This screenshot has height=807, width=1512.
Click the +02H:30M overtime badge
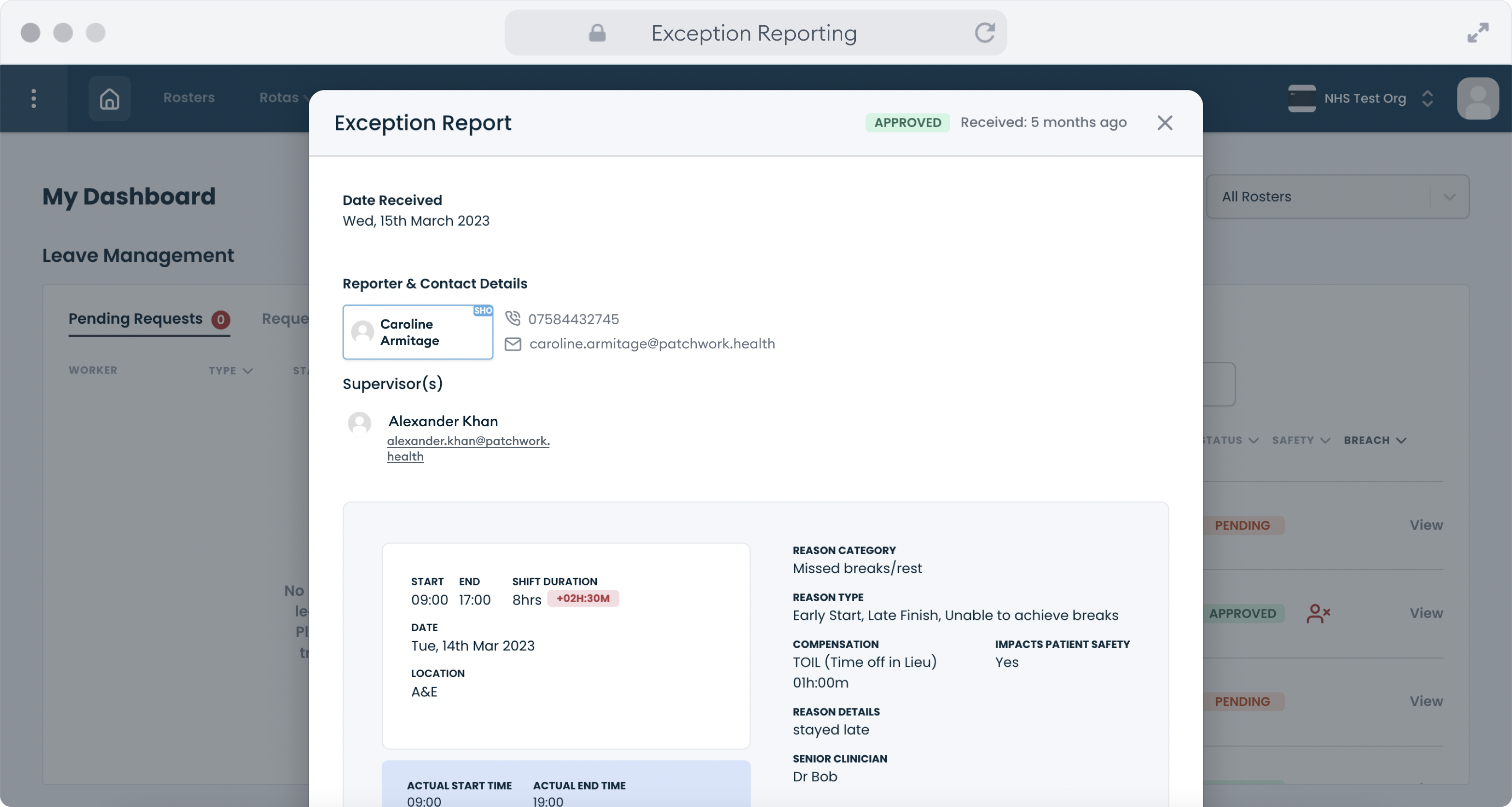coord(583,599)
